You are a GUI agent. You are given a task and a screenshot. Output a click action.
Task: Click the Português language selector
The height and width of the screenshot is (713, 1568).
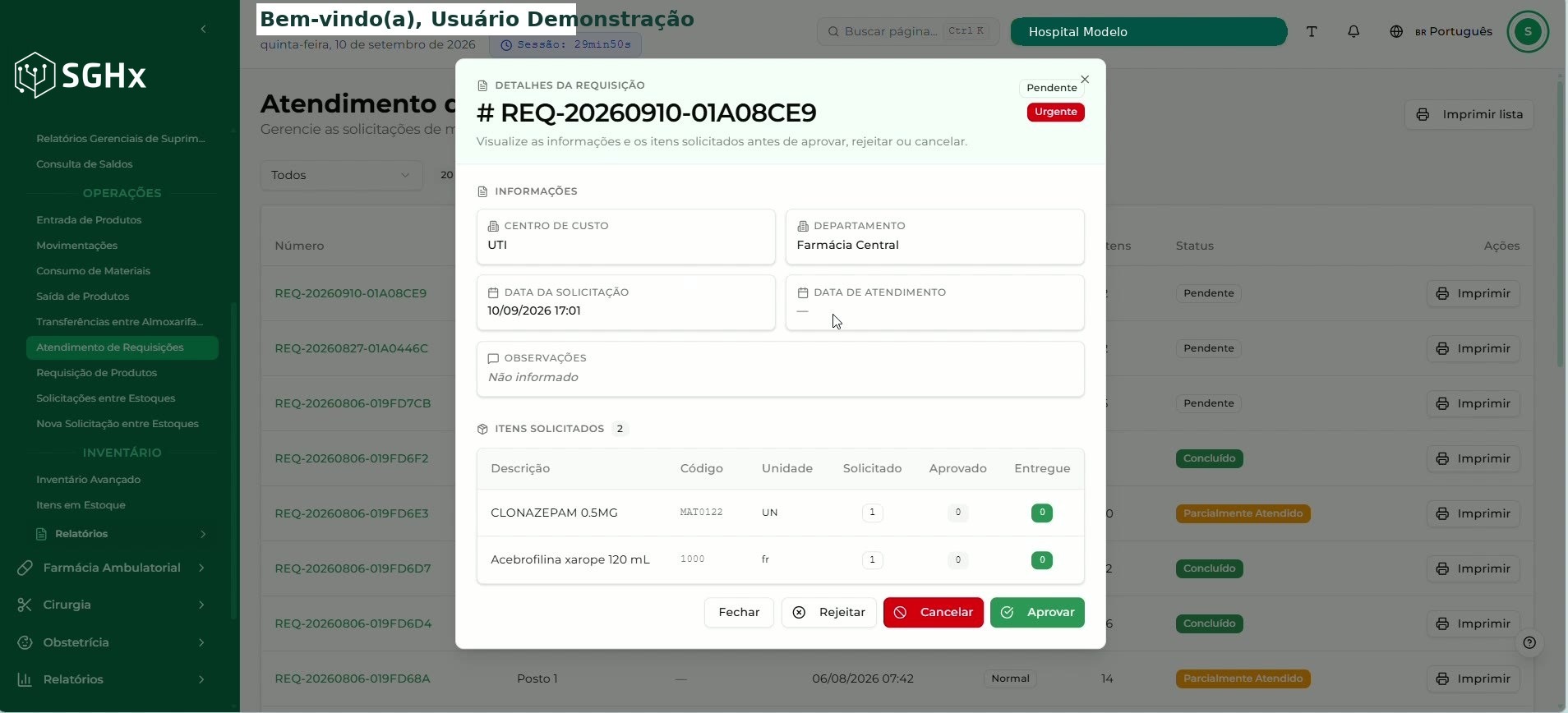coord(1453,31)
